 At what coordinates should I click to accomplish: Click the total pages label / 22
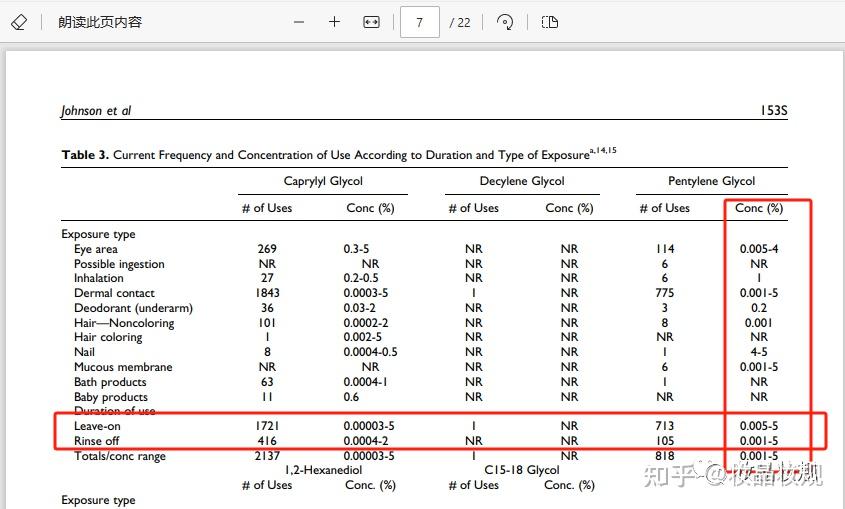(460, 23)
